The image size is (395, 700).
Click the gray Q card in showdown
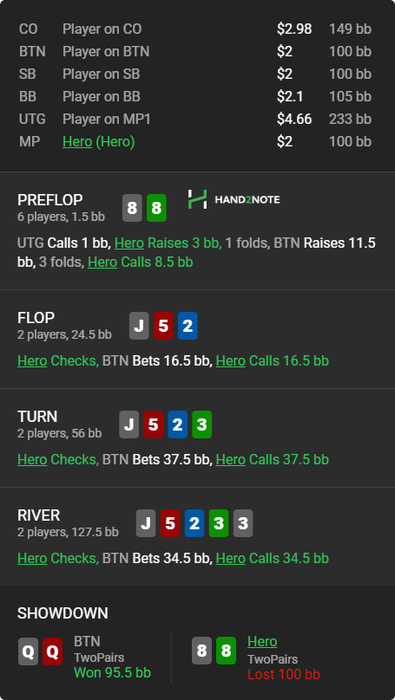coord(28,651)
